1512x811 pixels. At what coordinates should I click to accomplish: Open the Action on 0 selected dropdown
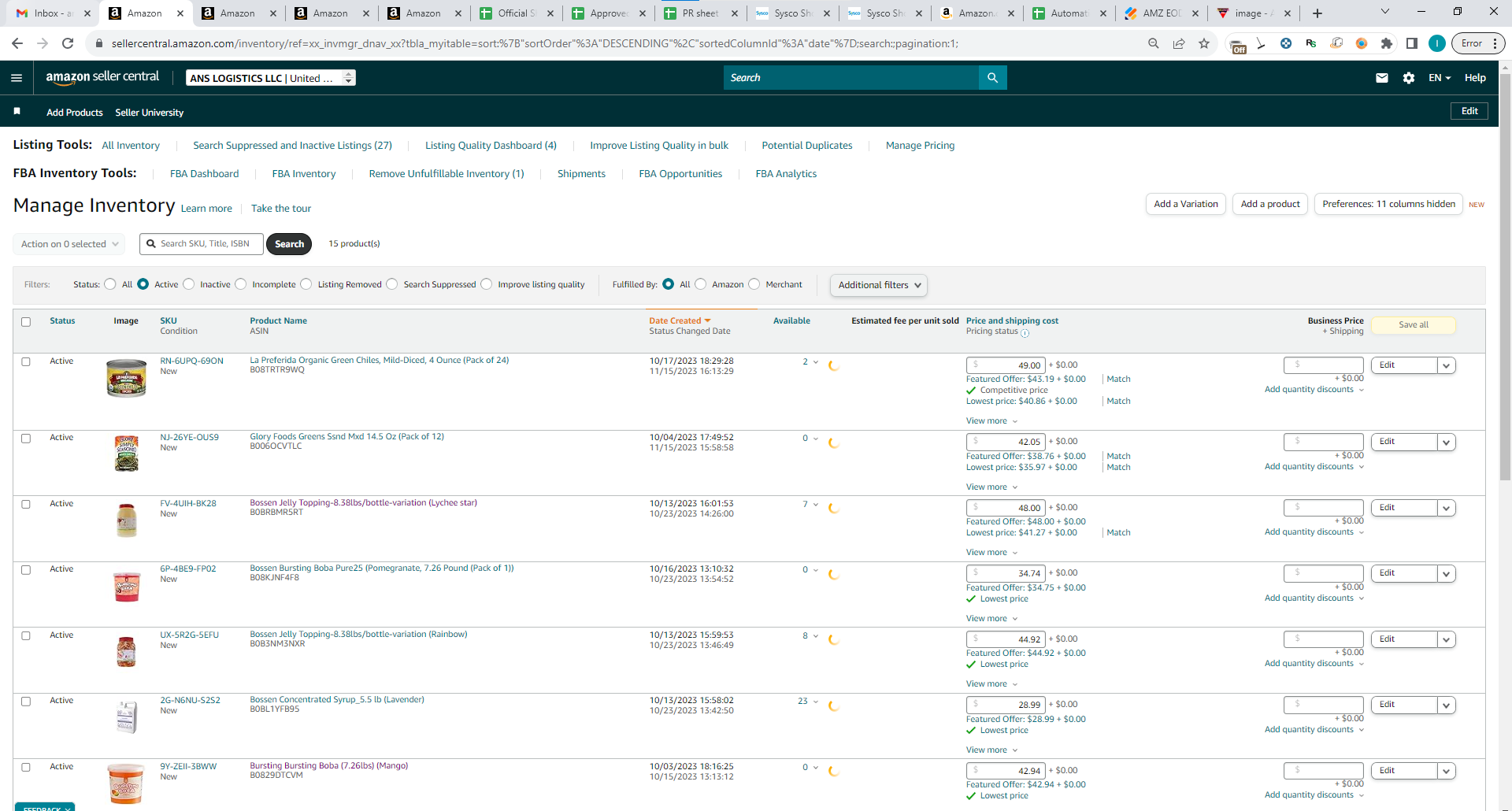pyautogui.click(x=69, y=244)
